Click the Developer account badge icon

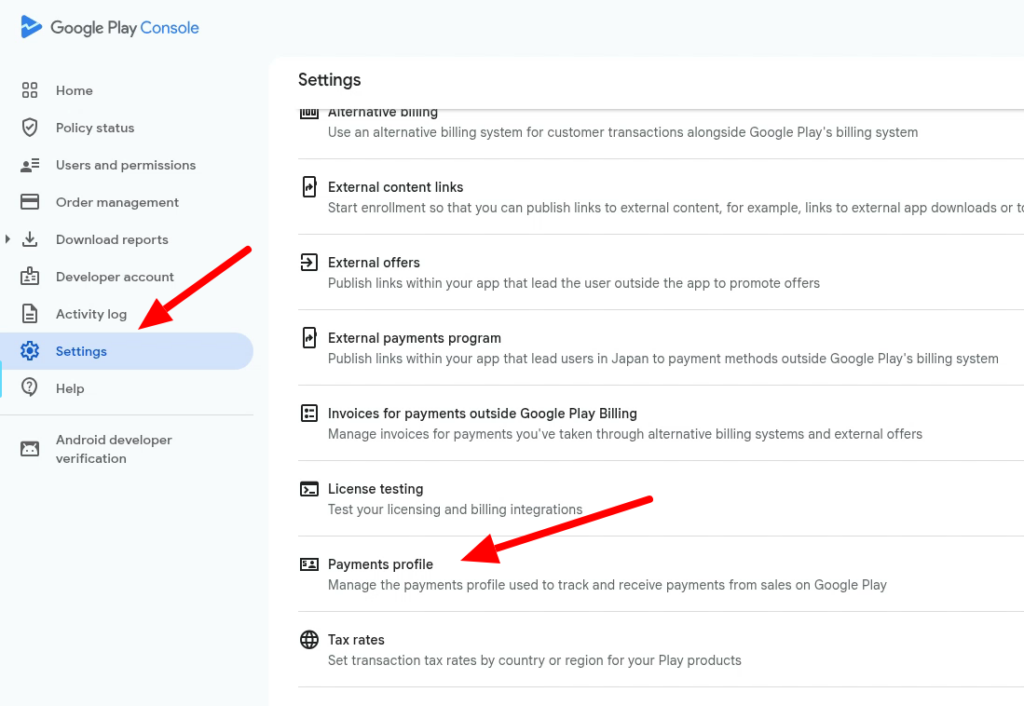(30, 277)
